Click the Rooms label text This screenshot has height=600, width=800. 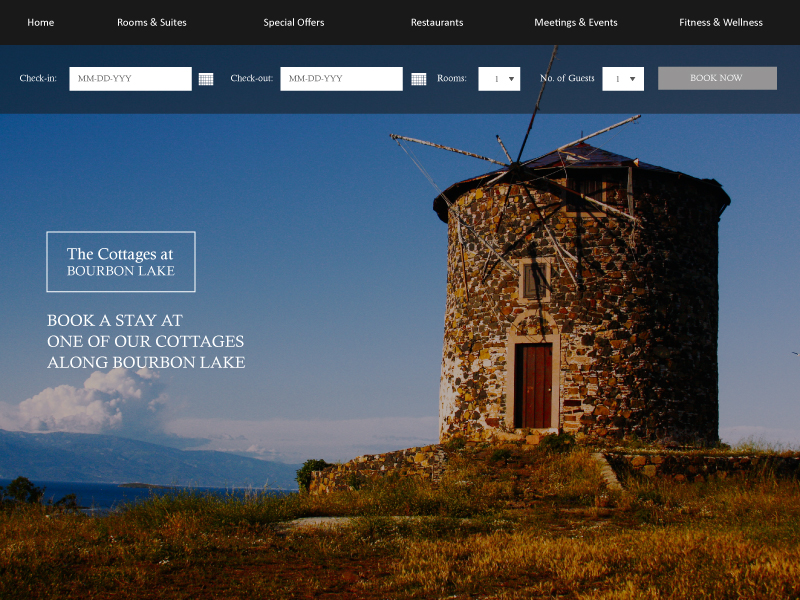(452, 79)
